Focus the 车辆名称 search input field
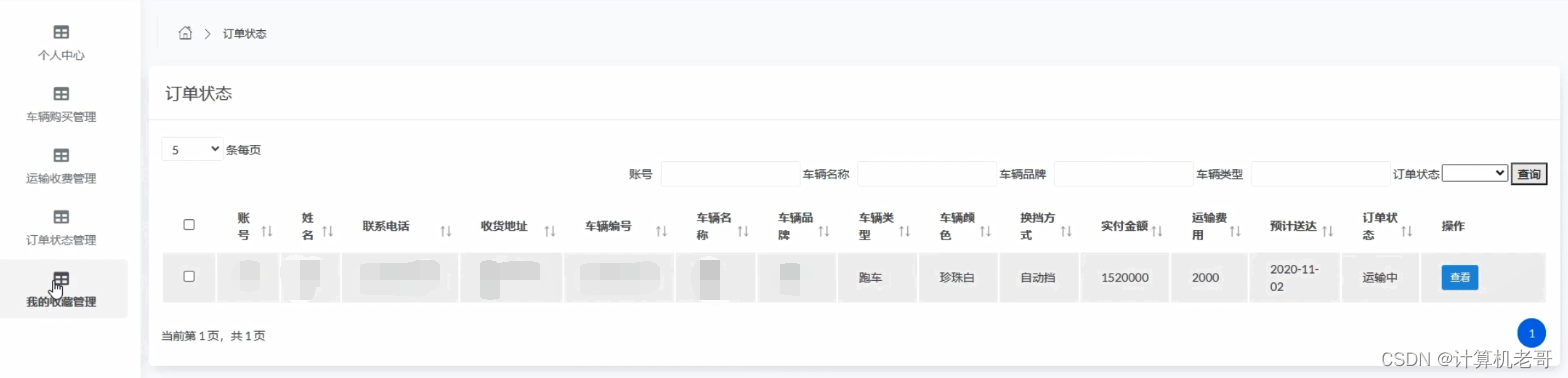The height and width of the screenshot is (378, 1568). click(927, 174)
